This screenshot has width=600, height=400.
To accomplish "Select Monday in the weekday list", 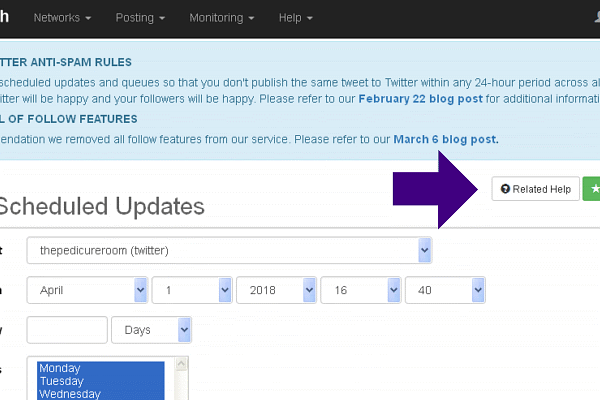I will point(60,369).
